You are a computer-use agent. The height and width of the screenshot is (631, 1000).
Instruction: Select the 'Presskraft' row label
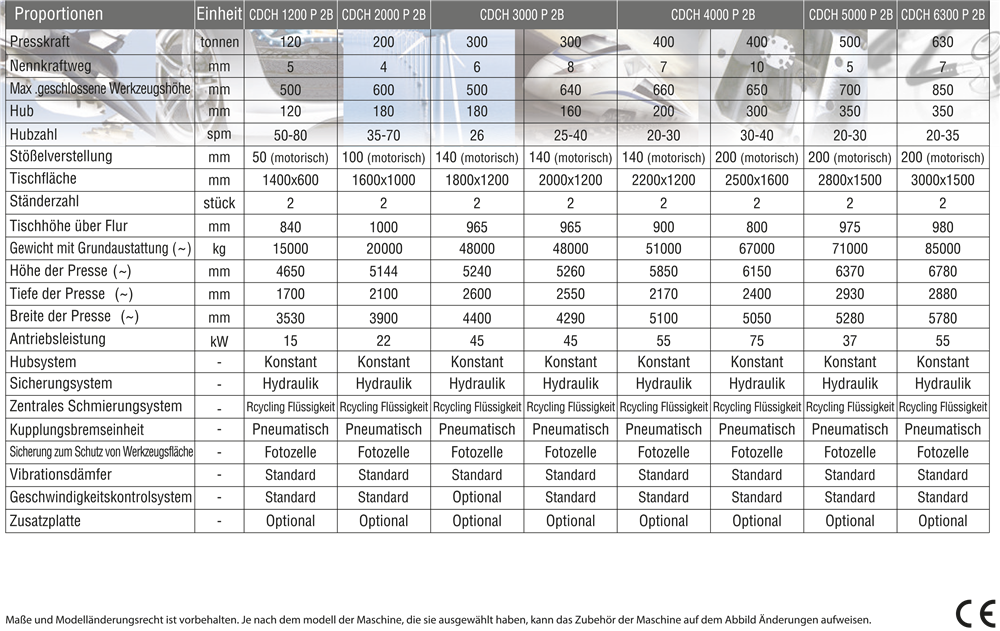click(40, 41)
